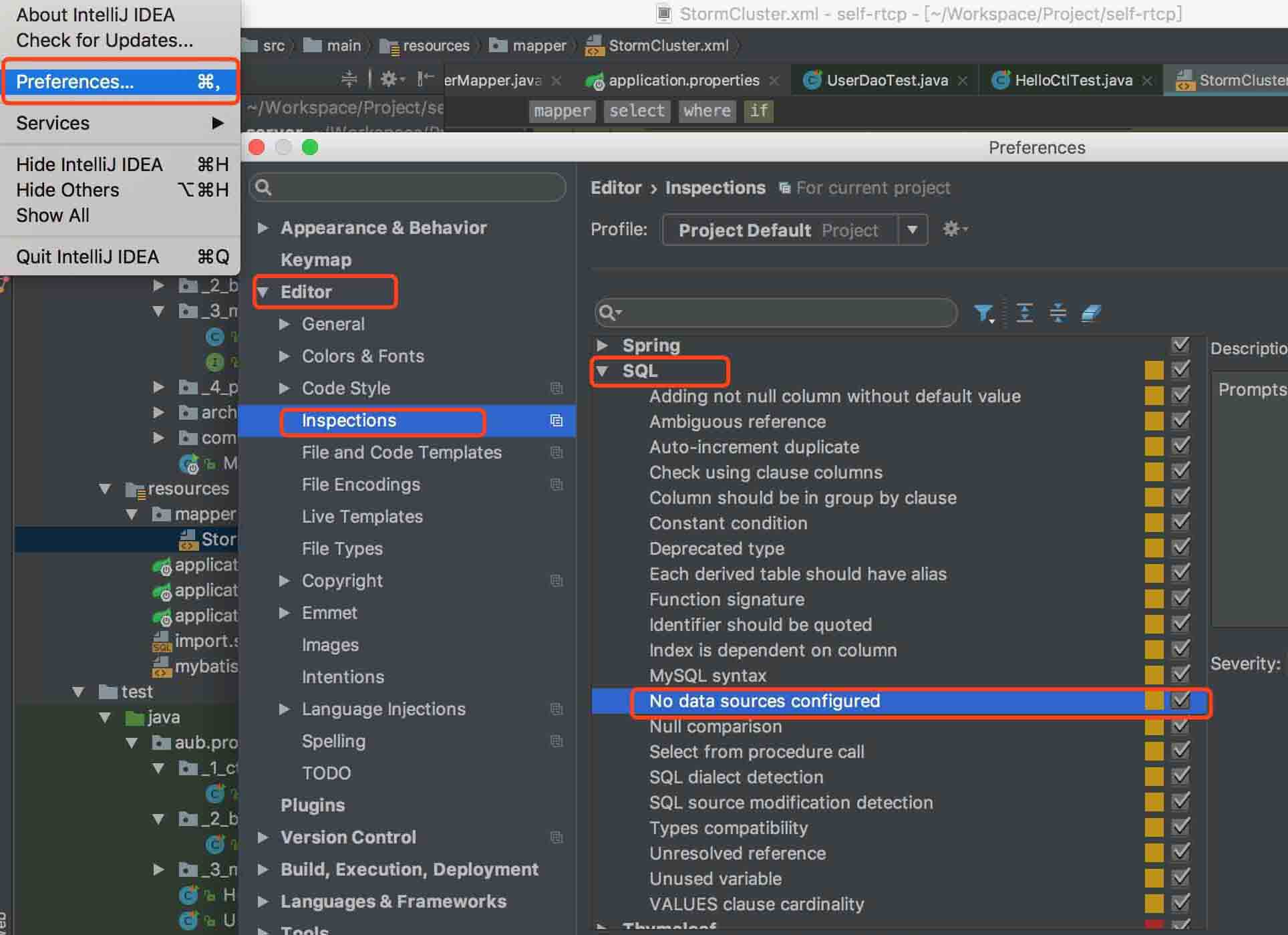Disable the MySQL syntax inspection checkbox

(1180, 675)
